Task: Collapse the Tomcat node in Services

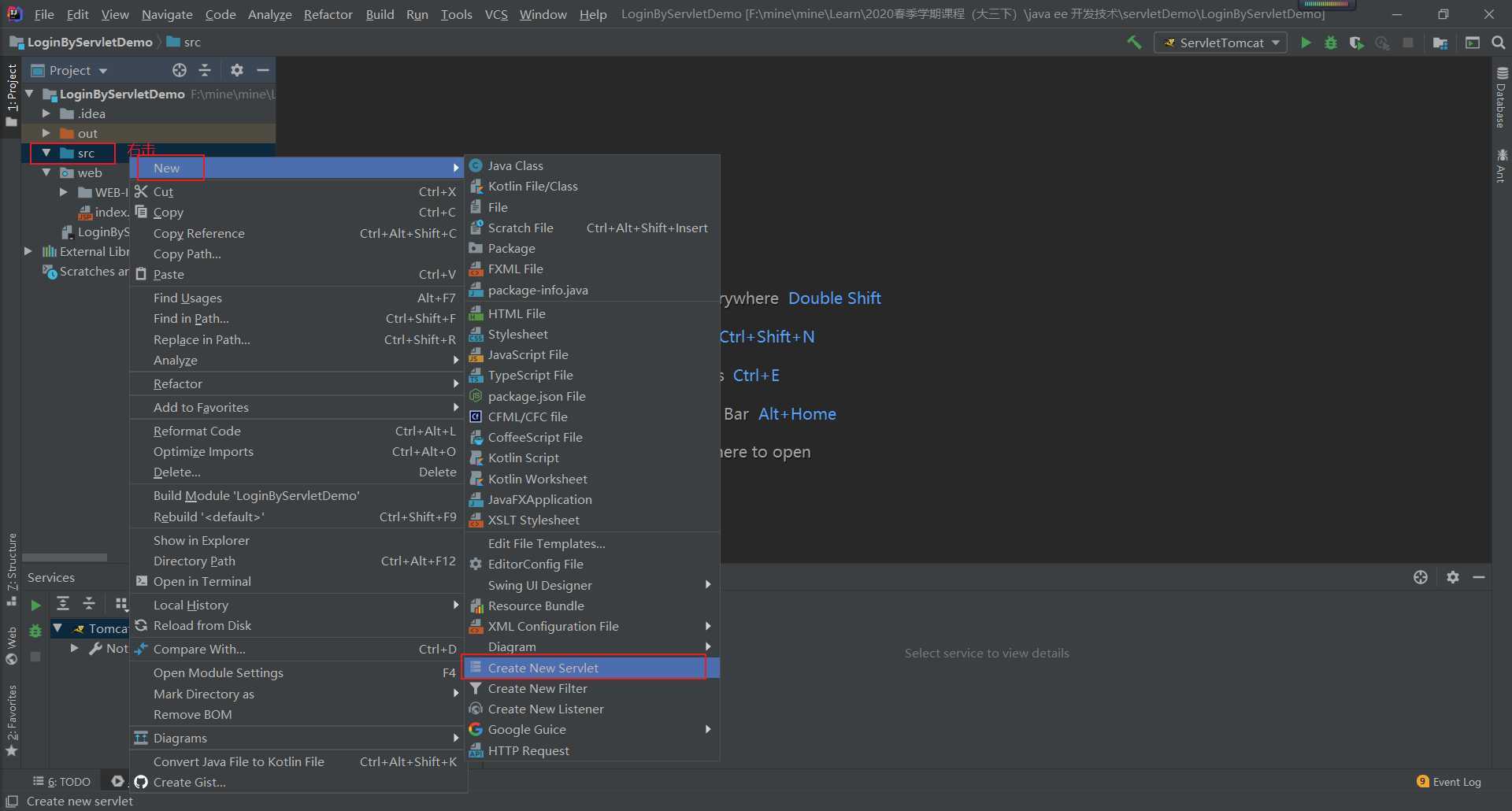Action: [57, 628]
